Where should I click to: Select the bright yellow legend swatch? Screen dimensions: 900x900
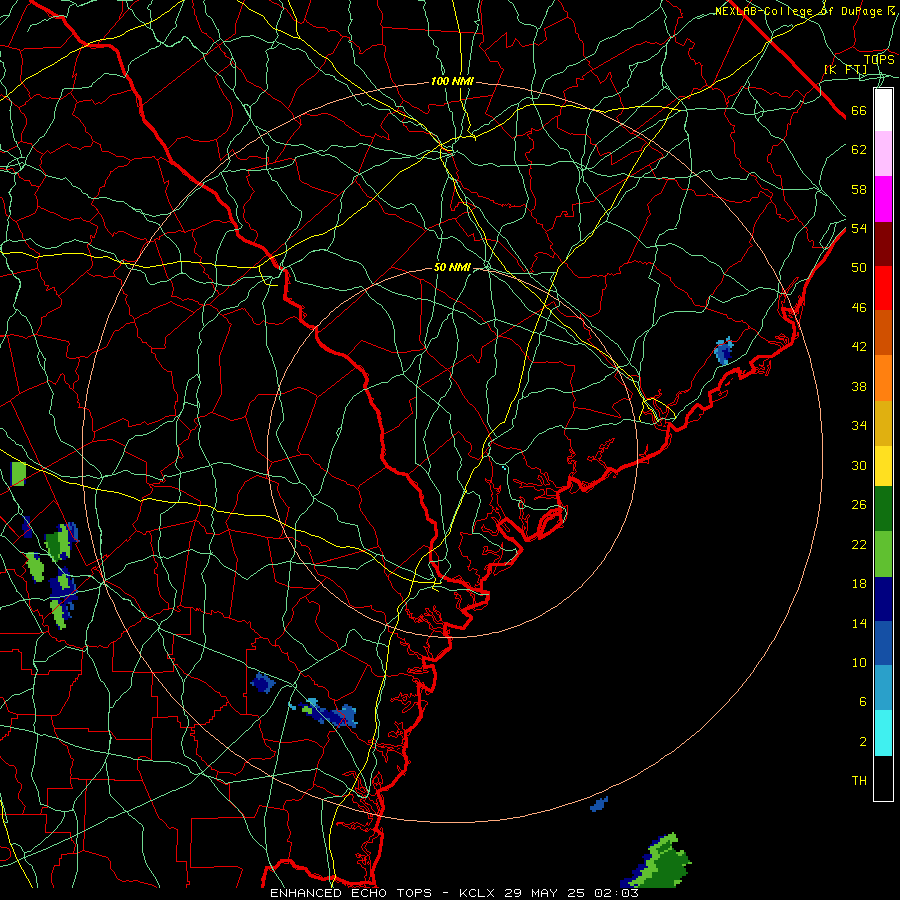tap(883, 466)
